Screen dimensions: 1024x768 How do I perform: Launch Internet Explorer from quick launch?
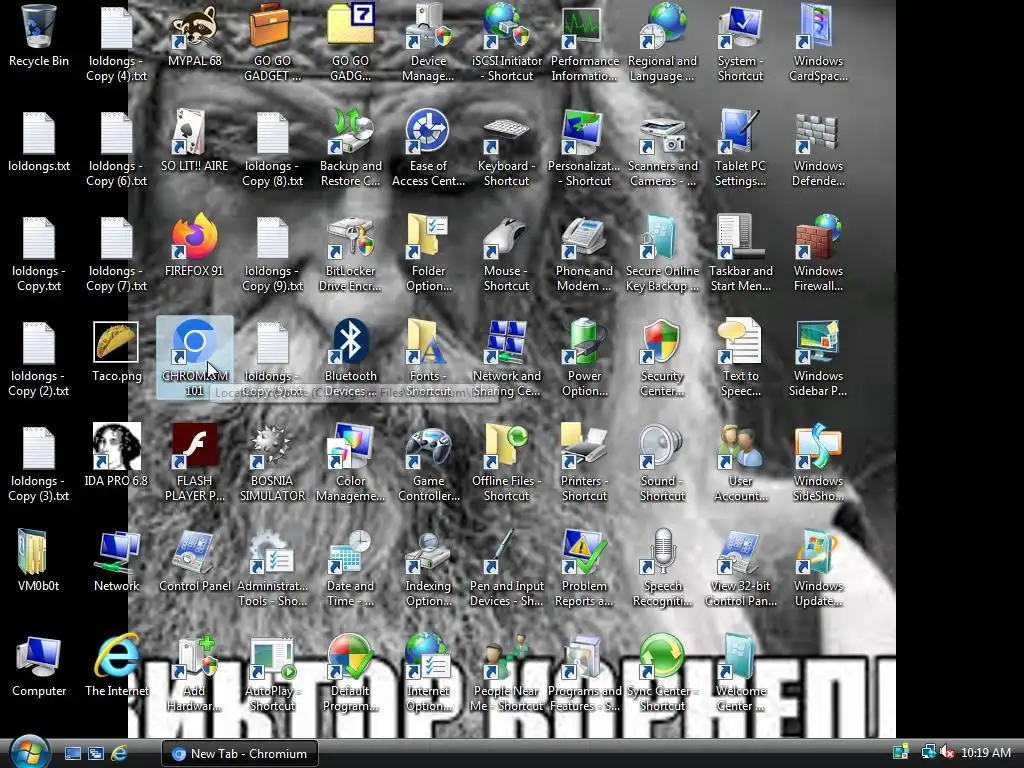point(119,754)
